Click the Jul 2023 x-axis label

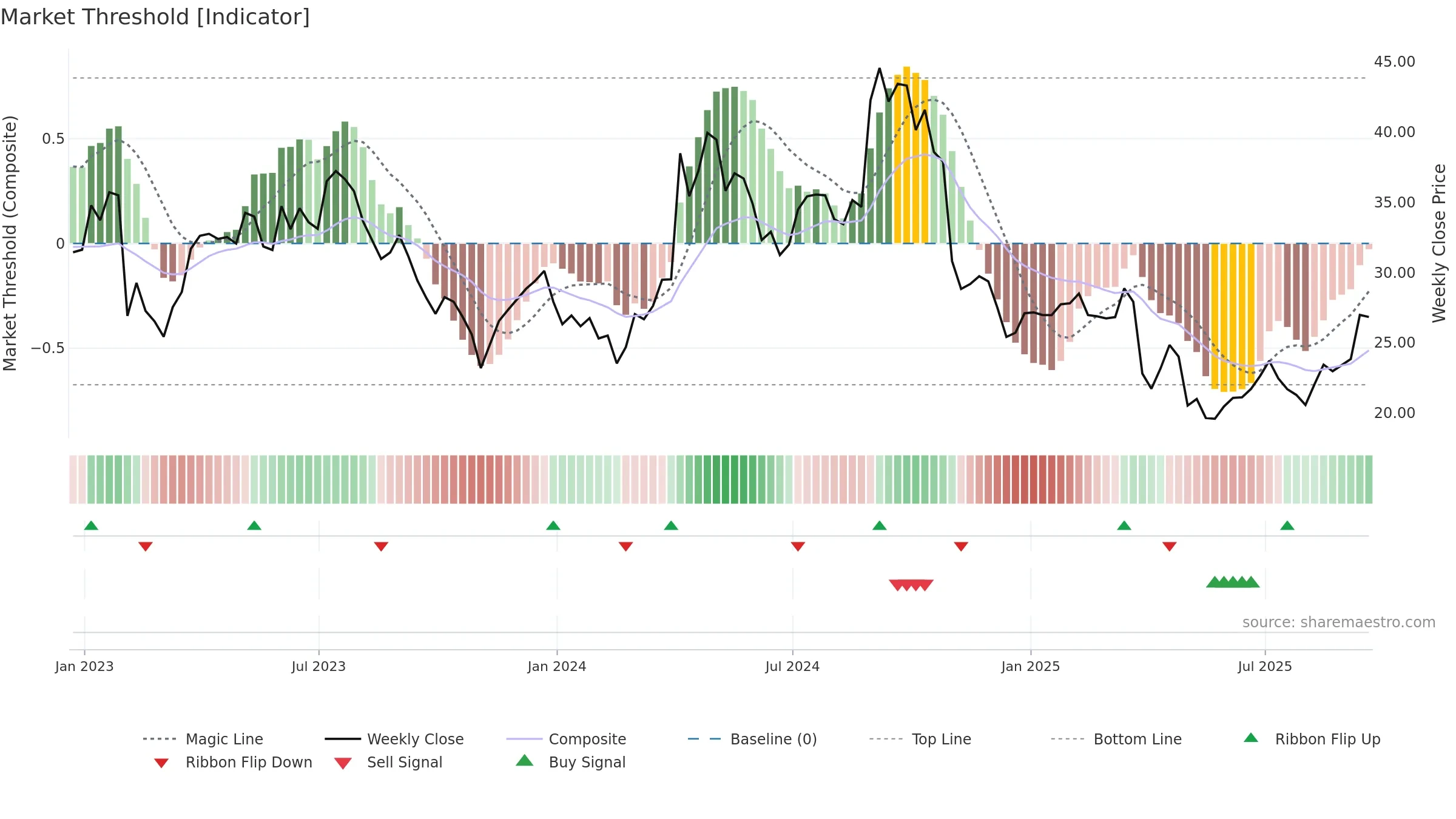point(318,666)
